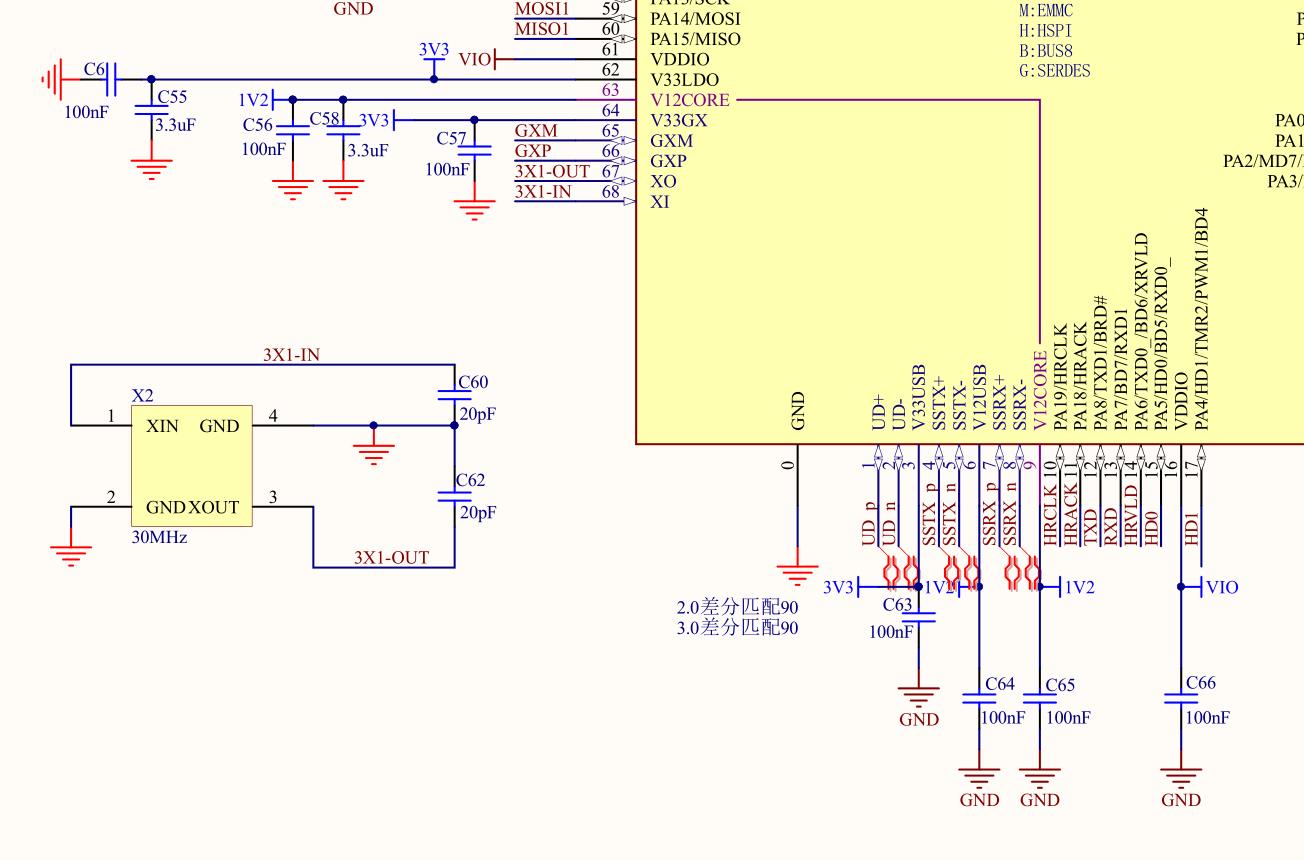Click the HD0 net label on pin 15
This screenshot has height=860, width=1304.
coord(1152,528)
